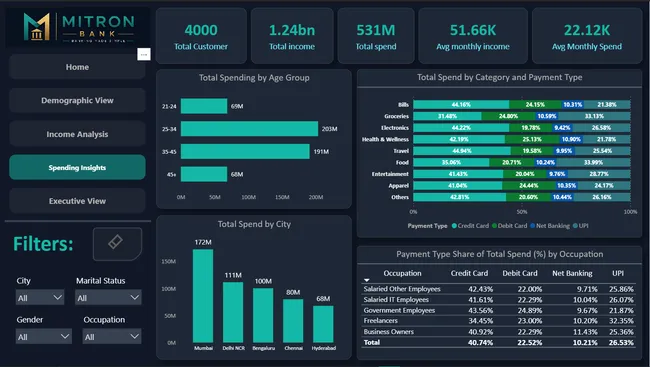Click Total Spend by Category and Payment Type title
Screen dimensions: 650x367
pyautogui.click(x=500, y=77)
